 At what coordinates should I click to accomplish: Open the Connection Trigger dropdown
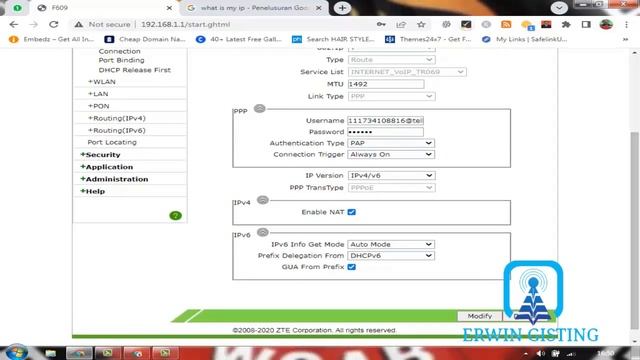pos(391,155)
